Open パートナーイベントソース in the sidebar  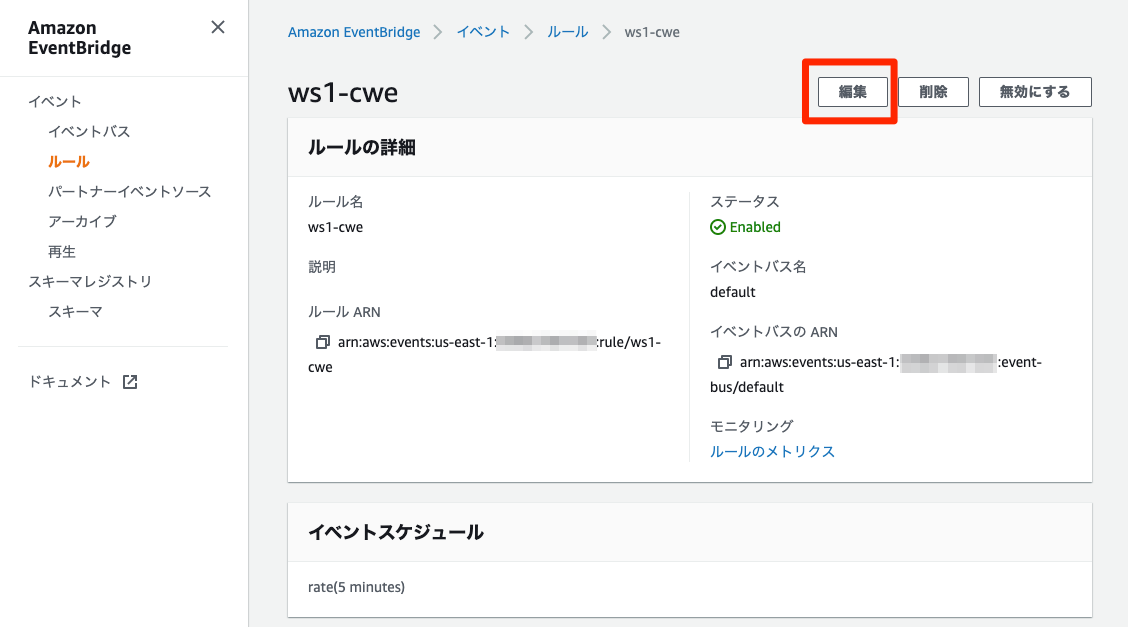click(129, 192)
